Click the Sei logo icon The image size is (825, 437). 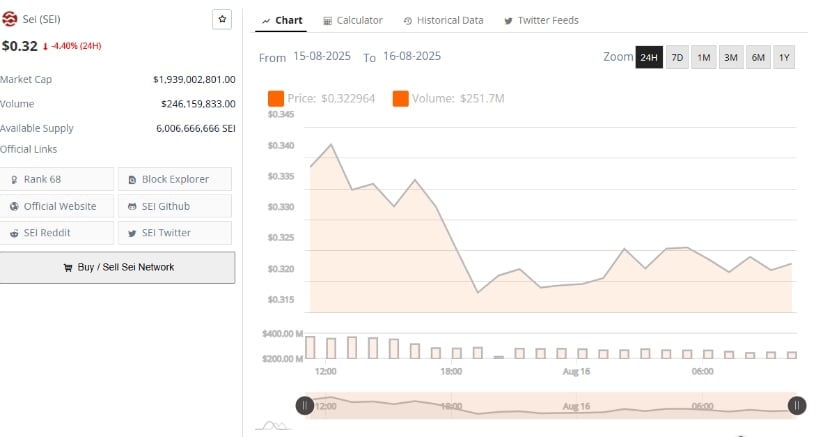click(x=9, y=19)
